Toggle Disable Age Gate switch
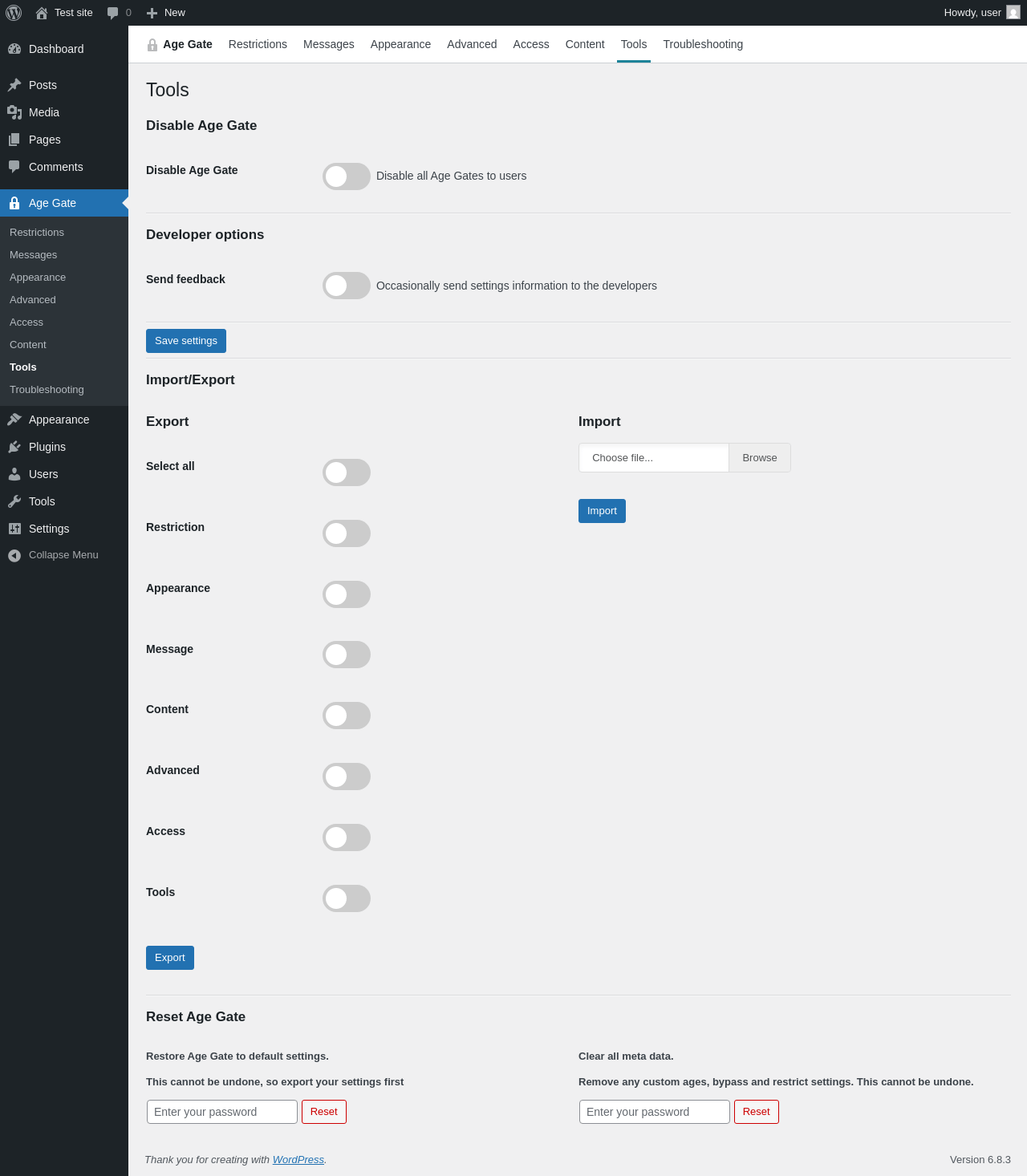 (x=347, y=176)
